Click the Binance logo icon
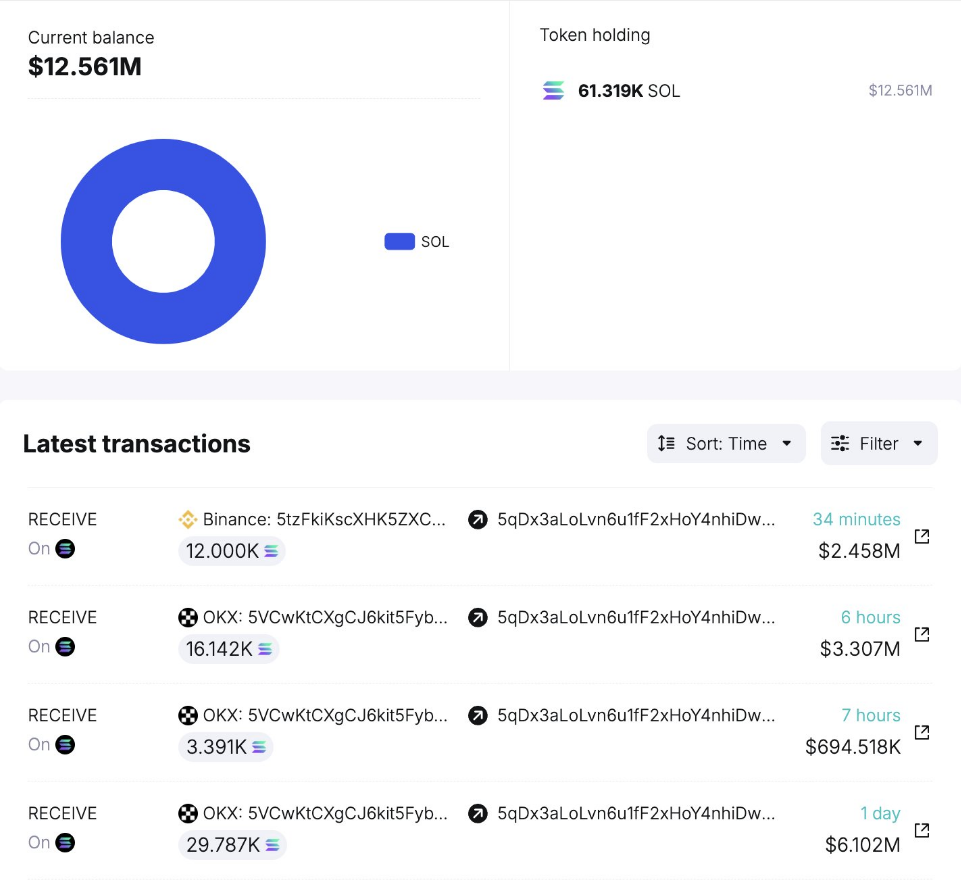 (187, 520)
